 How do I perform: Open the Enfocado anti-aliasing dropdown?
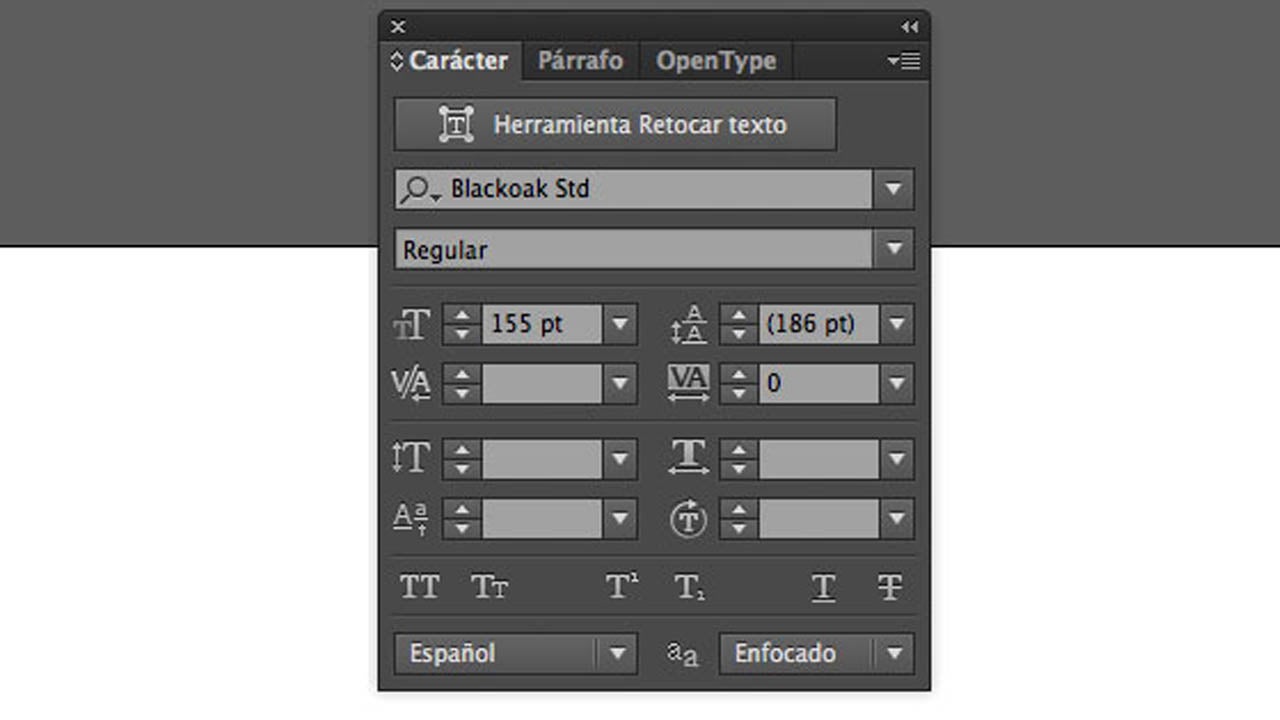(894, 654)
